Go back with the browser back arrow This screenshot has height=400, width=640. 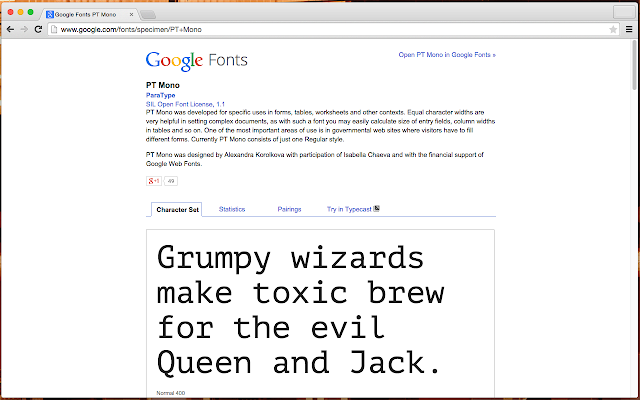point(11,29)
